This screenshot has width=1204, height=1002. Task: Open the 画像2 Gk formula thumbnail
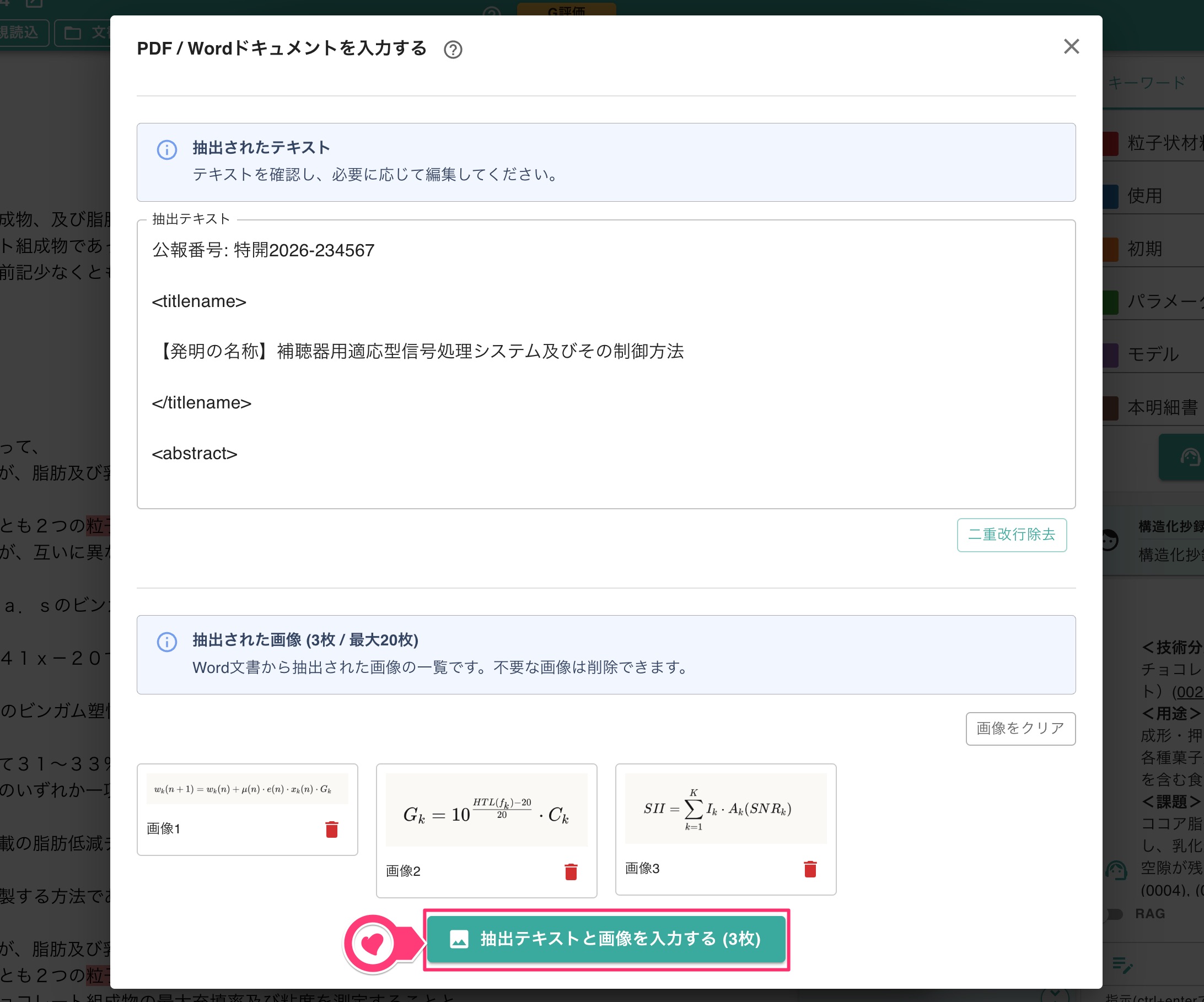486,810
